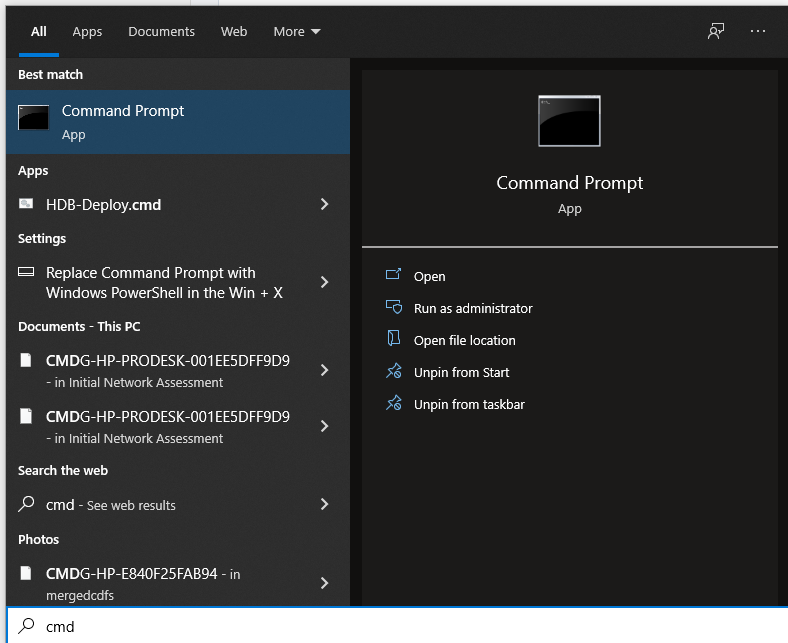Select cmd - See web results entry
The image size is (788, 643).
pyautogui.click(x=178, y=505)
